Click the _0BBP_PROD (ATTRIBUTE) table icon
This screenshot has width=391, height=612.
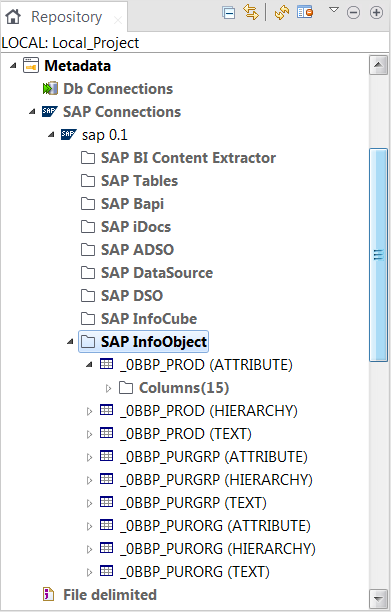[x=107, y=364]
